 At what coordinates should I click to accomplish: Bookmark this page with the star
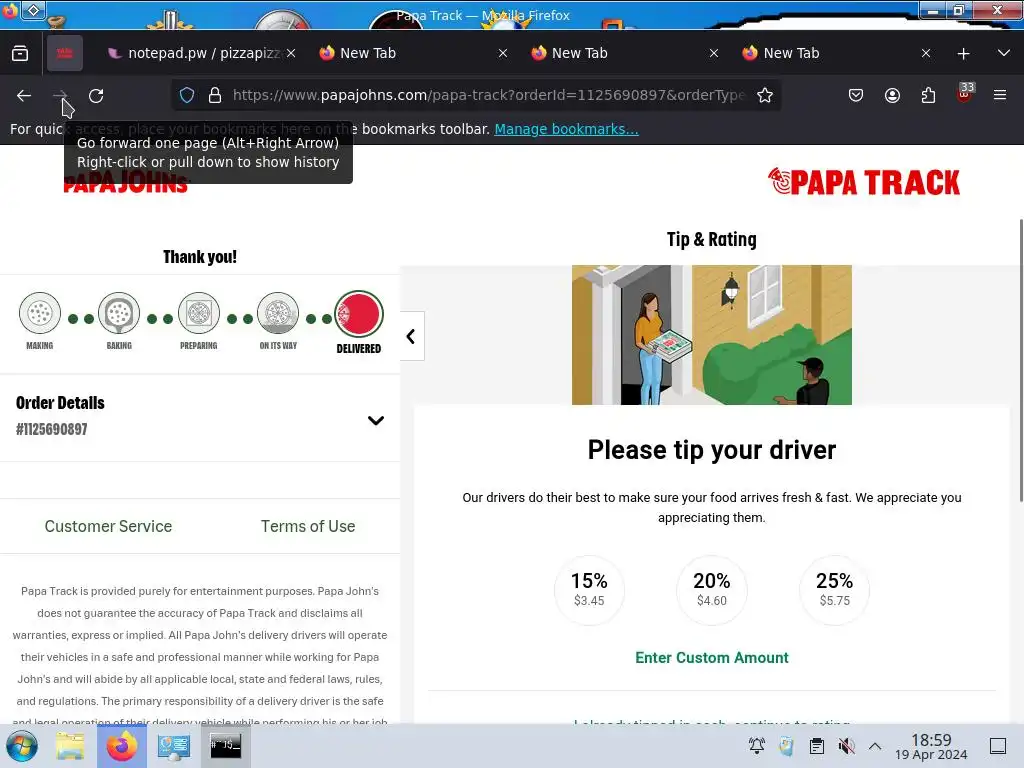point(765,95)
